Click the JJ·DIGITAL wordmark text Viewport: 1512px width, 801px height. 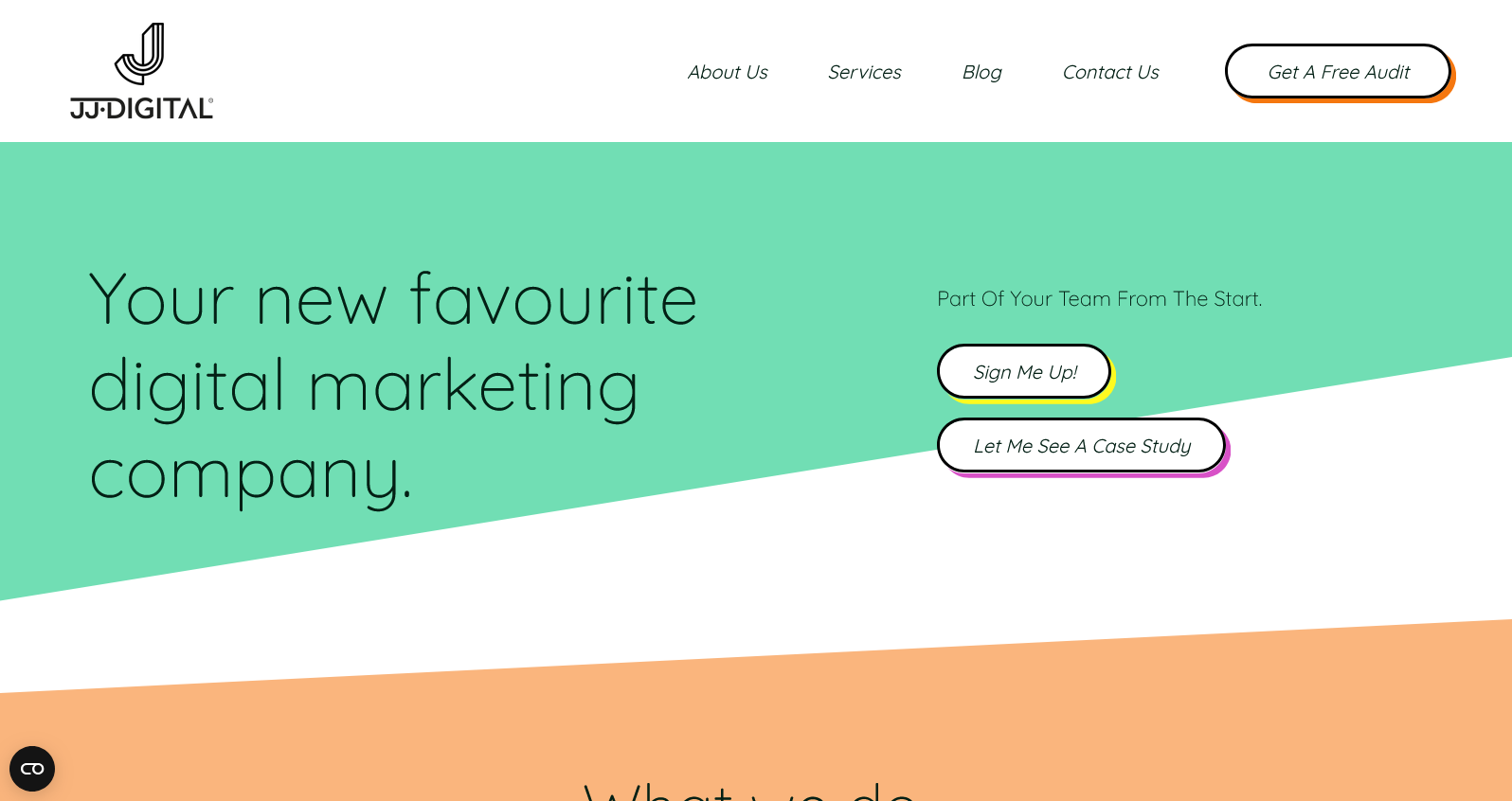(140, 109)
